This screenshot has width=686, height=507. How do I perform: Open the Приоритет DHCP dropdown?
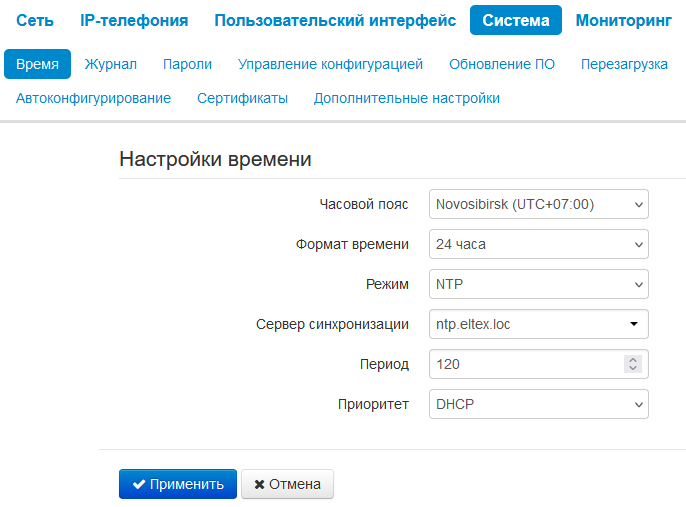tap(538, 404)
